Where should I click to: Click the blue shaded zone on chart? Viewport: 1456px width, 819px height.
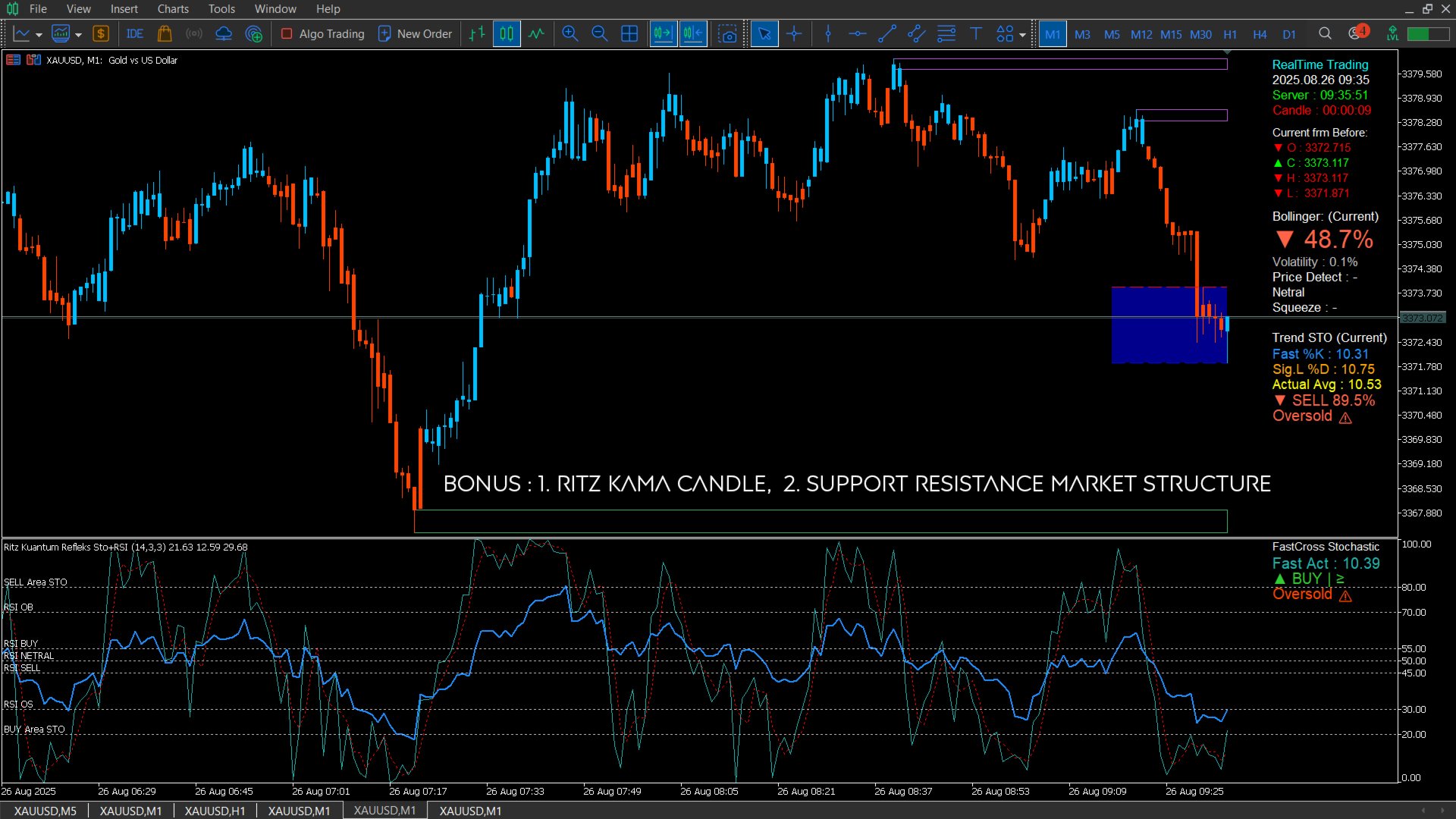click(1169, 325)
